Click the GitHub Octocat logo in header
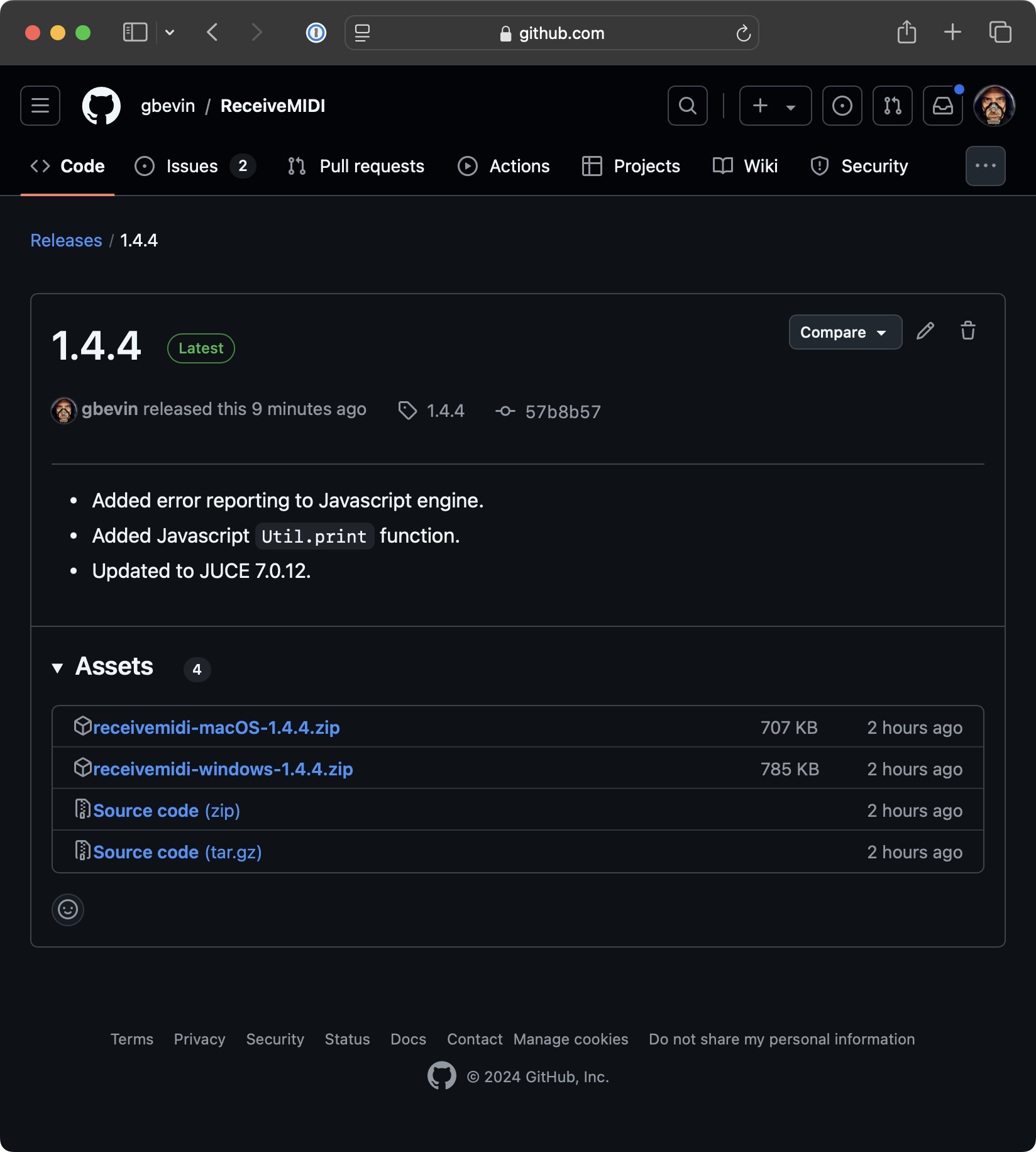The width and height of the screenshot is (1036, 1152). tap(101, 106)
